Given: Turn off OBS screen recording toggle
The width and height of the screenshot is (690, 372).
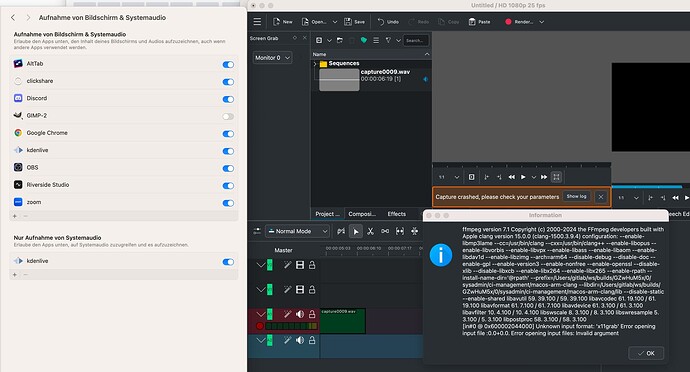Looking at the screenshot, I should click(228, 168).
